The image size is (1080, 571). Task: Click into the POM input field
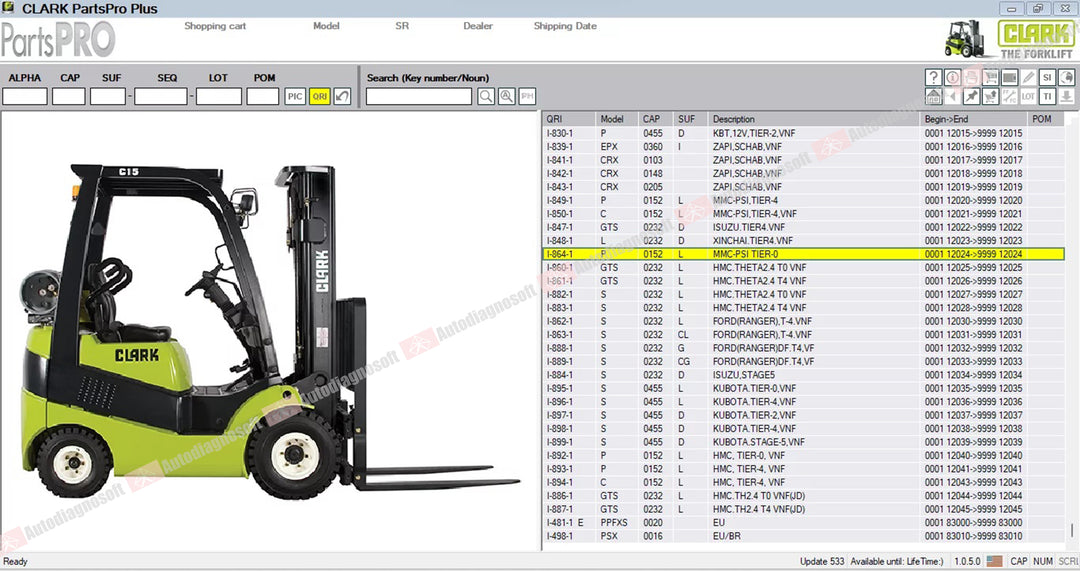point(262,96)
